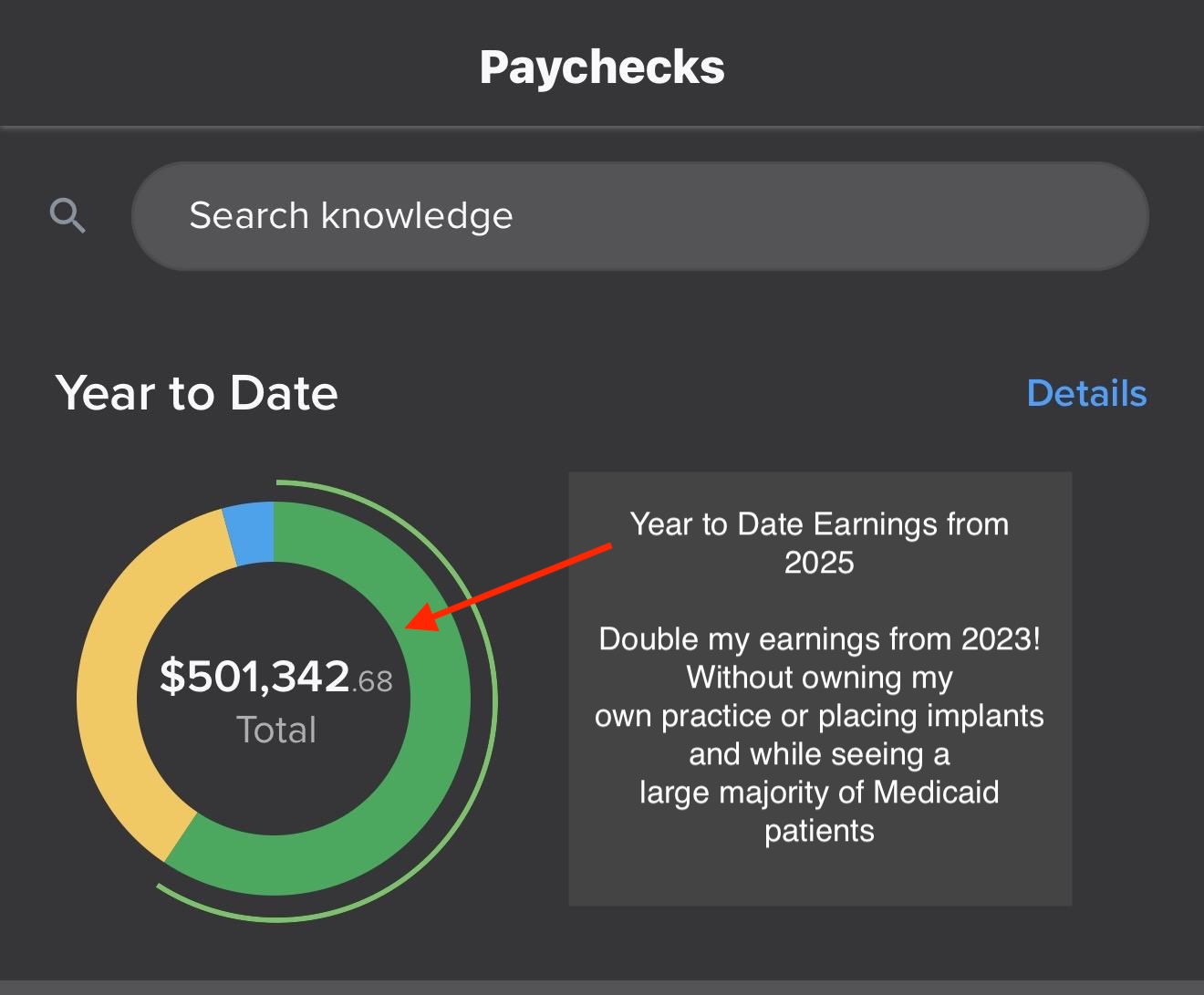The width and height of the screenshot is (1204, 995).
Task: Click the thin green outer progress arc
Action: tap(493, 702)
